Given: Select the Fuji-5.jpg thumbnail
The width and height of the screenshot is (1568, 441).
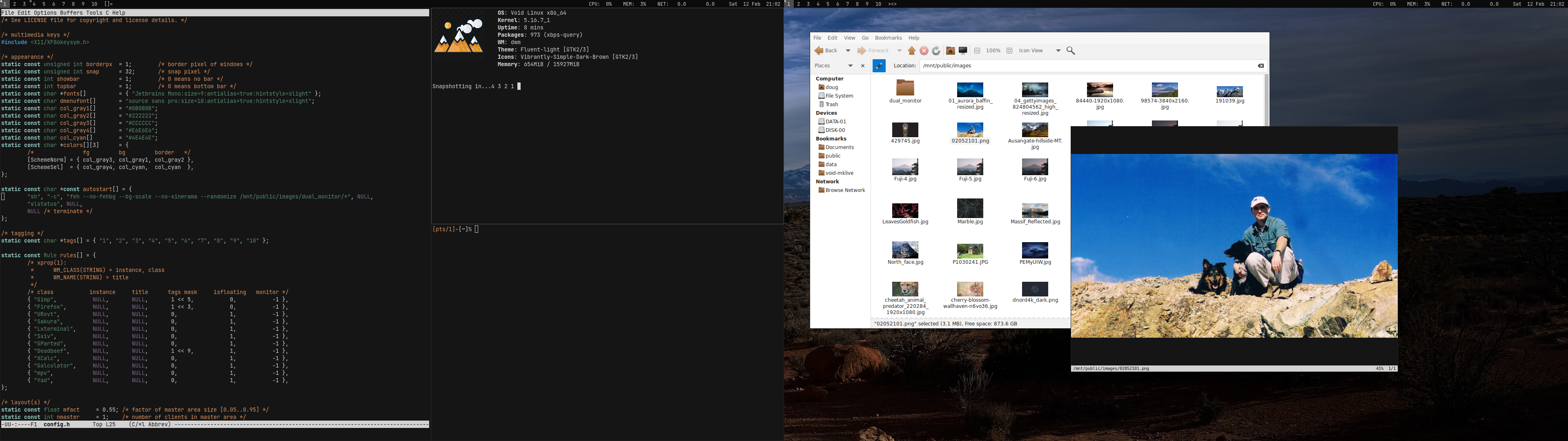Looking at the screenshot, I should point(970,167).
